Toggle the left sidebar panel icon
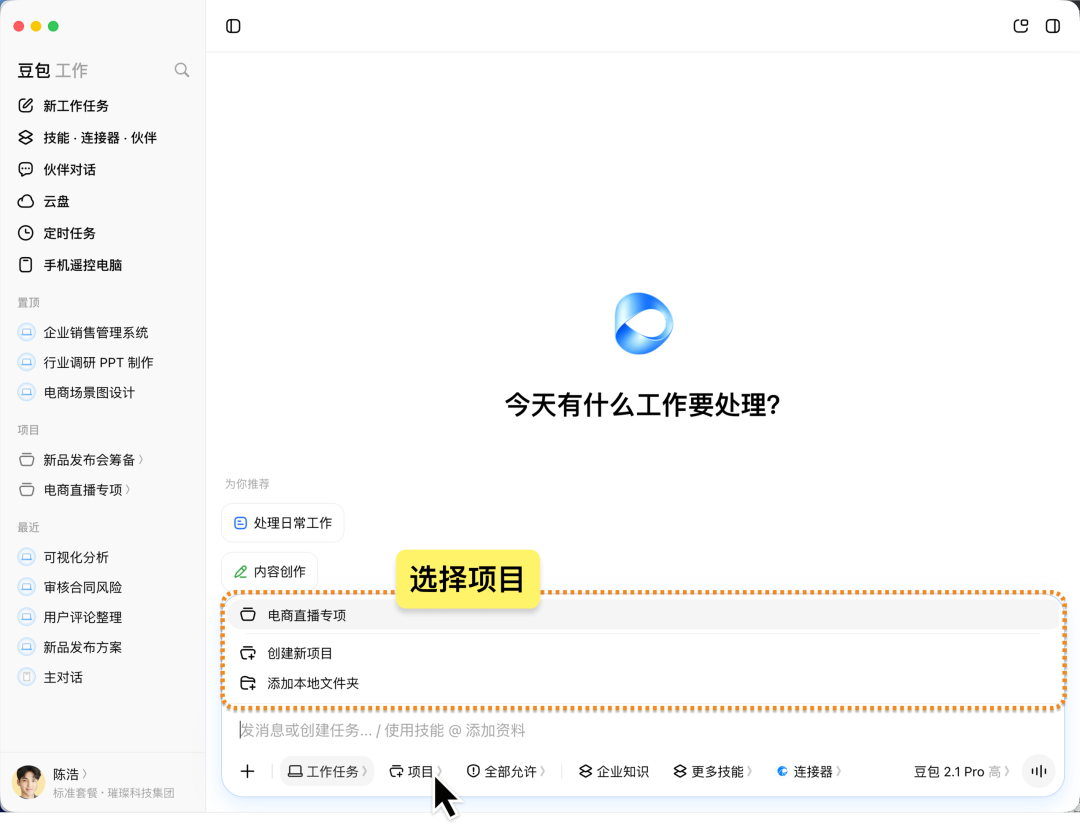 [x=233, y=26]
